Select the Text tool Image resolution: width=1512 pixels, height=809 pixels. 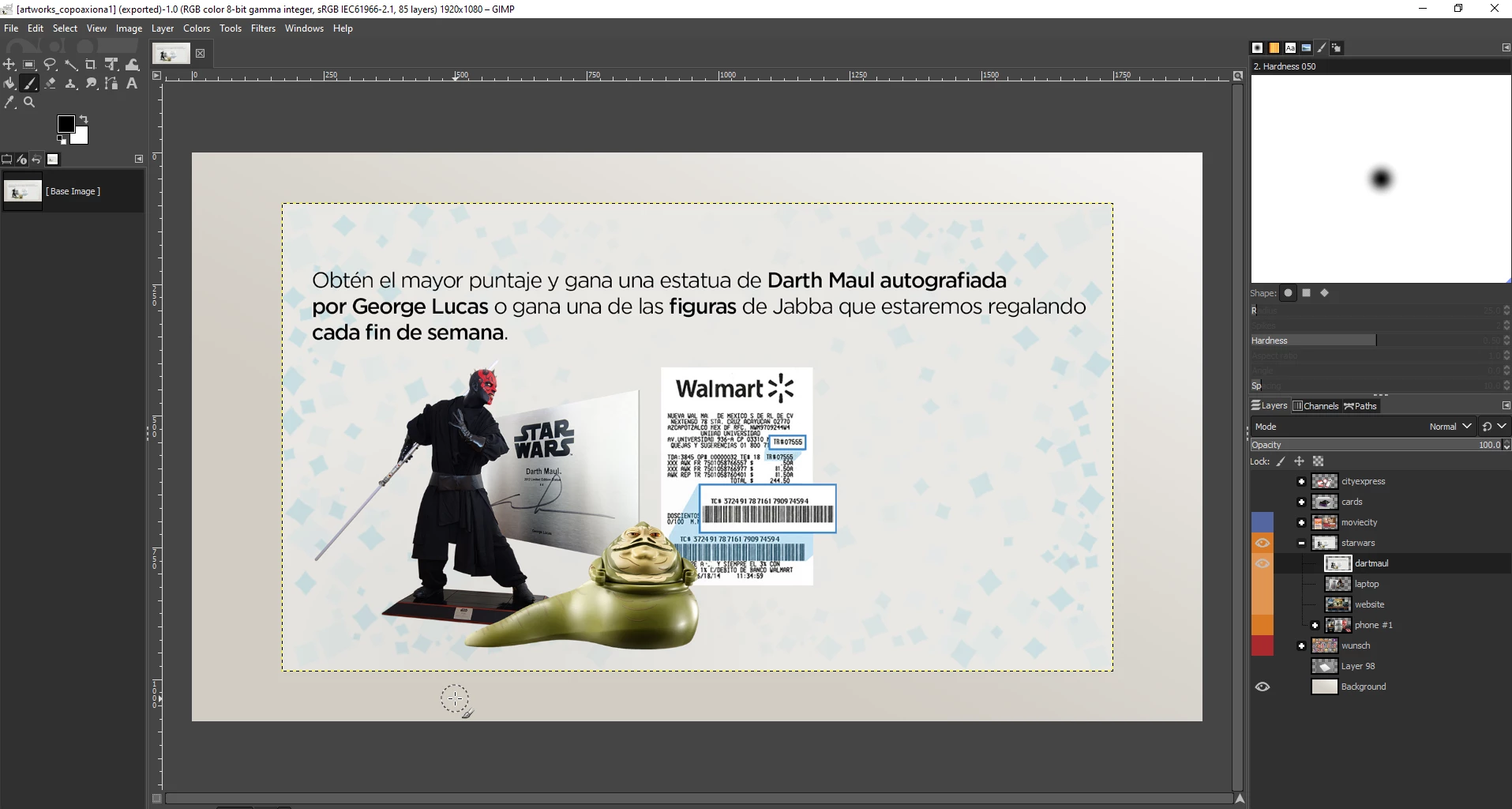point(132,84)
